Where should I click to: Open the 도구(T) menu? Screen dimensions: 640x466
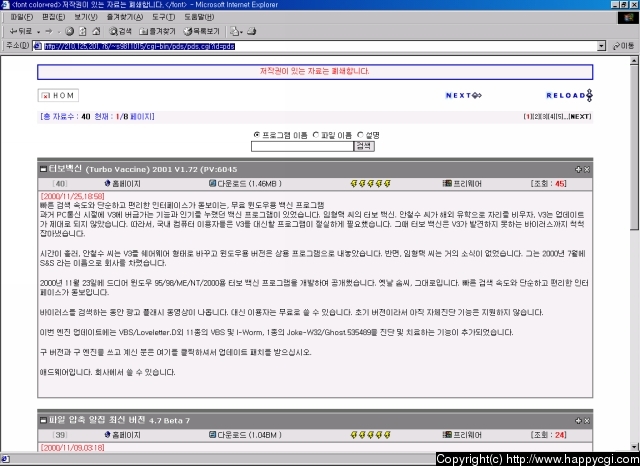tap(163, 17)
